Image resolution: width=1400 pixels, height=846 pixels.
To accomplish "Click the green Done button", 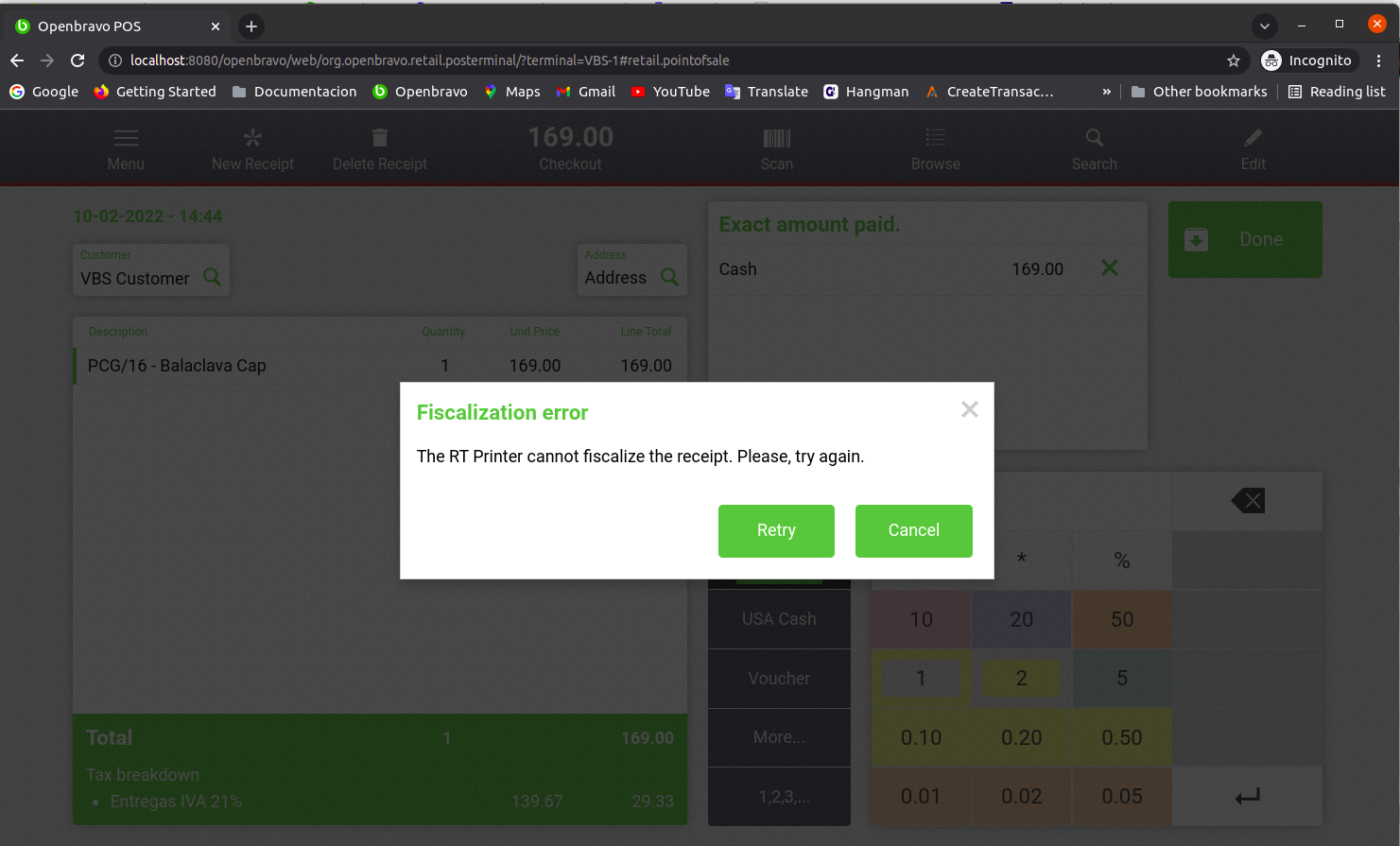I will coord(1245,239).
